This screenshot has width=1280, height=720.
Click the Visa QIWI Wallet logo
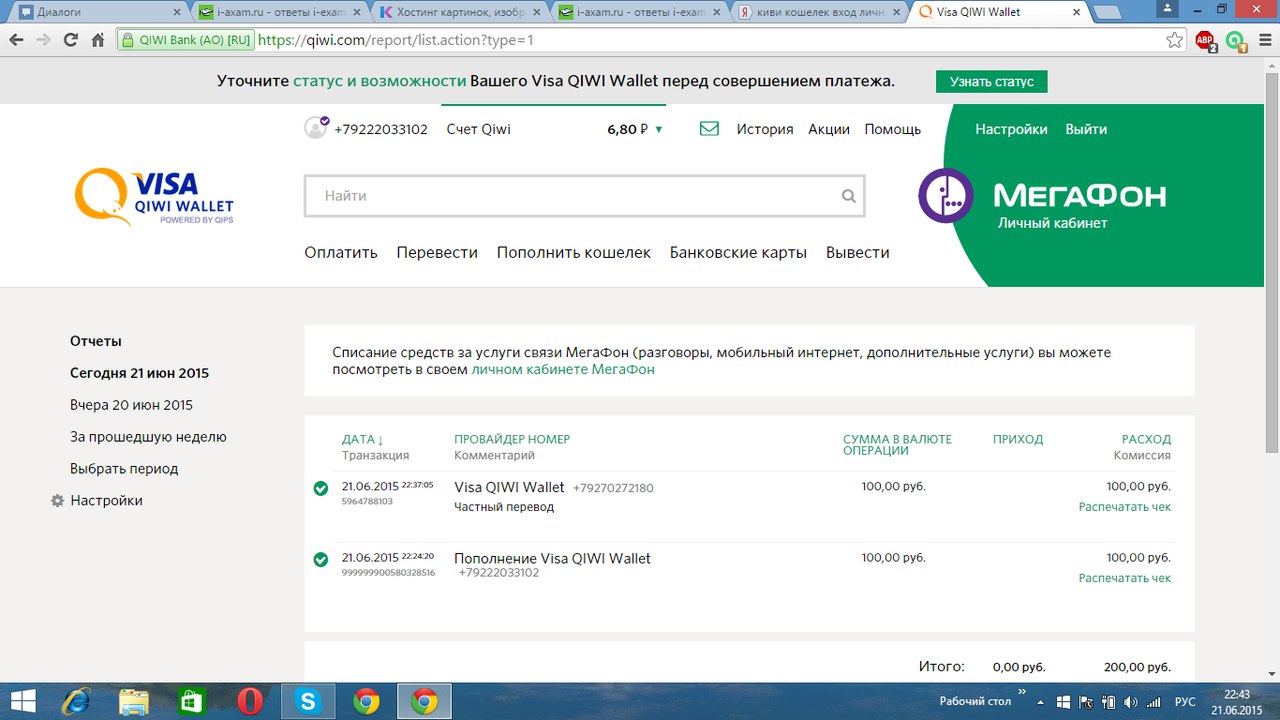(x=154, y=197)
